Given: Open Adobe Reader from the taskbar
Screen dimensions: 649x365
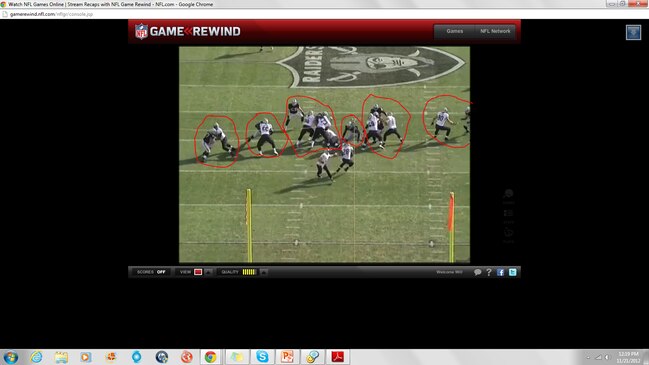Looking at the screenshot, I should point(338,357).
